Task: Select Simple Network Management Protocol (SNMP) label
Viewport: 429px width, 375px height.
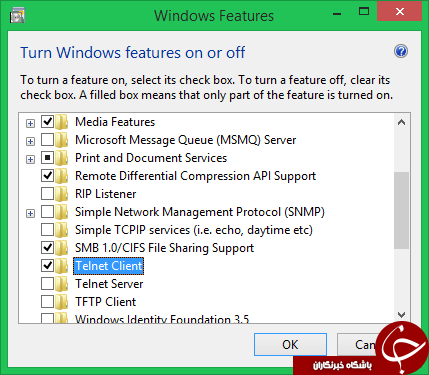Action: click(x=200, y=212)
